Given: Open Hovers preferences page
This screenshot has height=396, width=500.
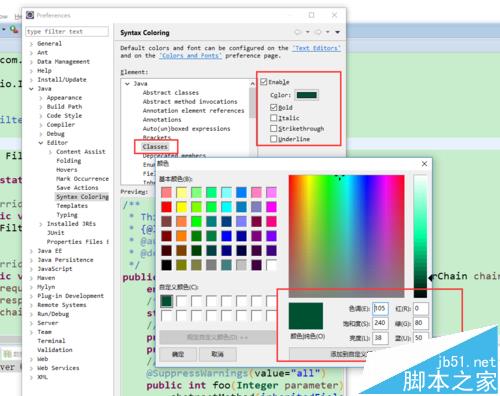Looking at the screenshot, I should tap(67, 170).
